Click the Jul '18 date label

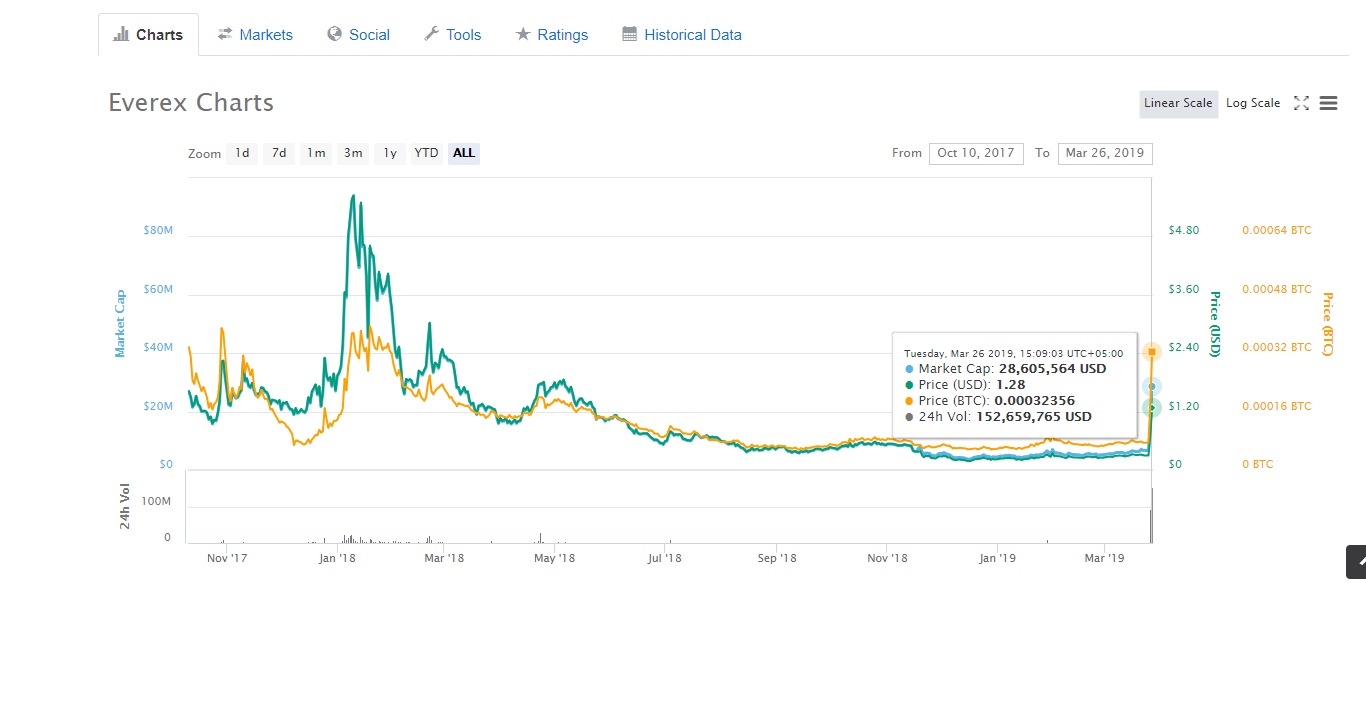click(x=664, y=558)
